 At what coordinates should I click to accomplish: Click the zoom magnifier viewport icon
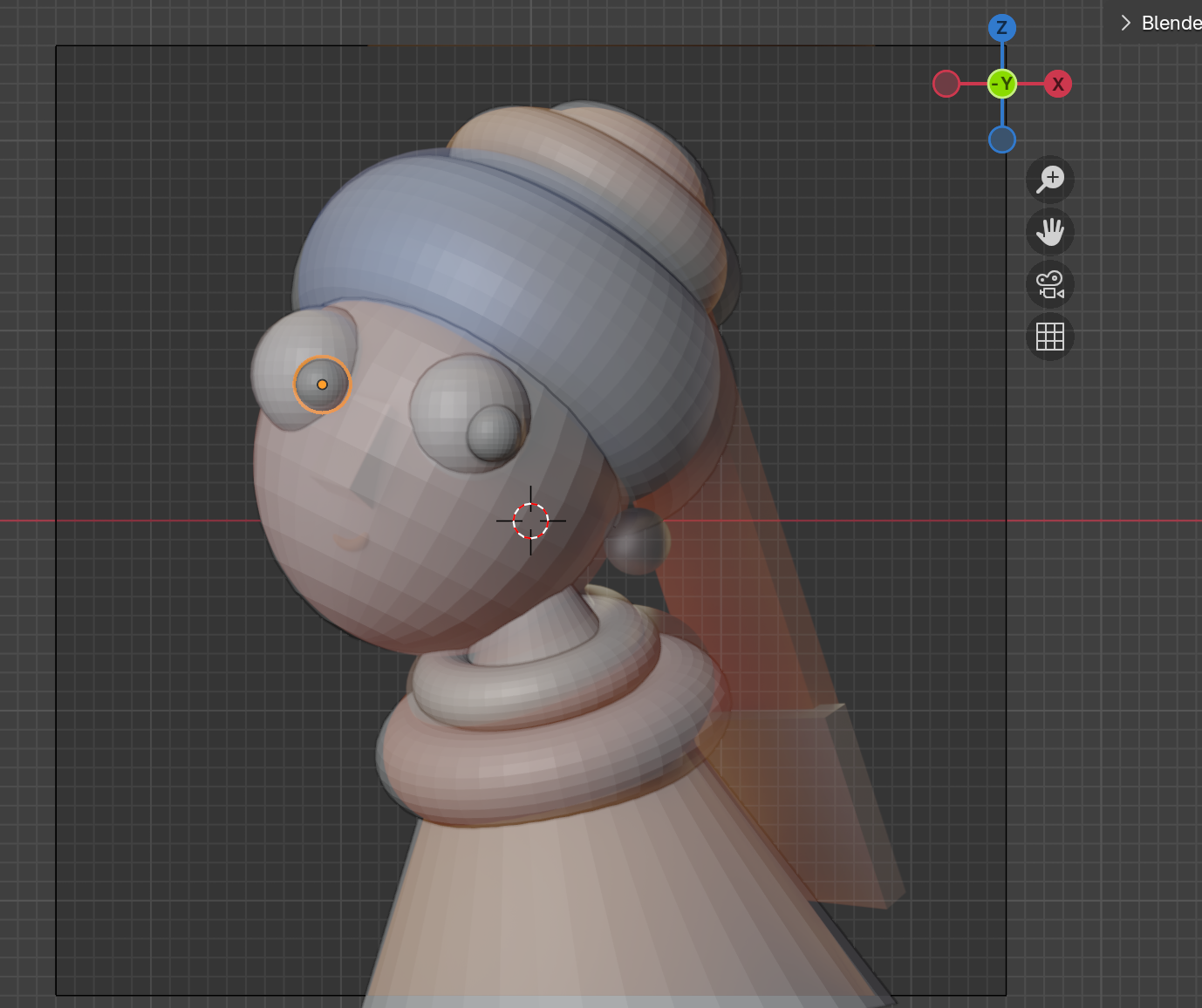[1050, 180]
